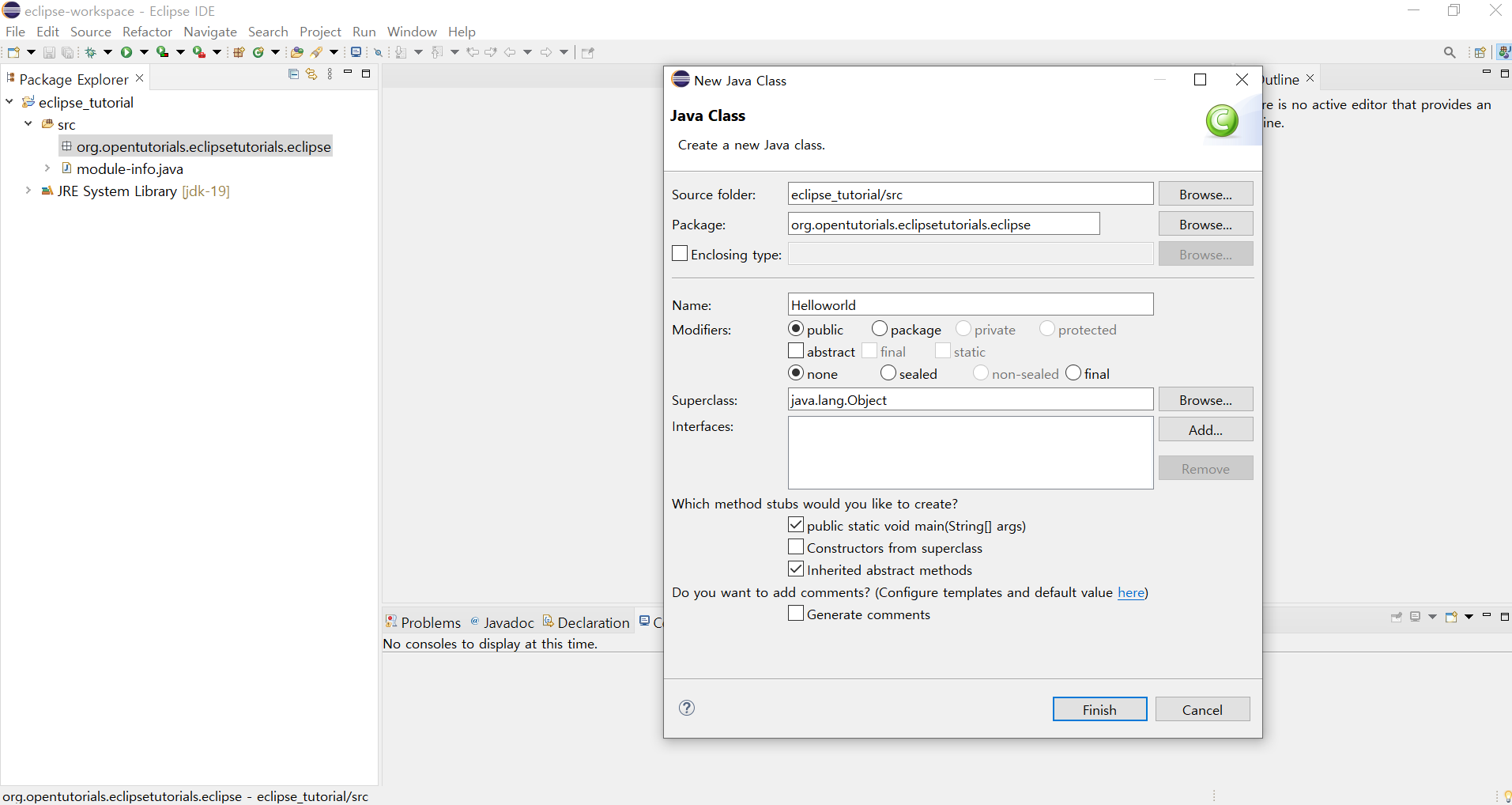Open Package Explorer View Menu dots
This screenshot has width=1512, height=805.
tap(330, 74)
